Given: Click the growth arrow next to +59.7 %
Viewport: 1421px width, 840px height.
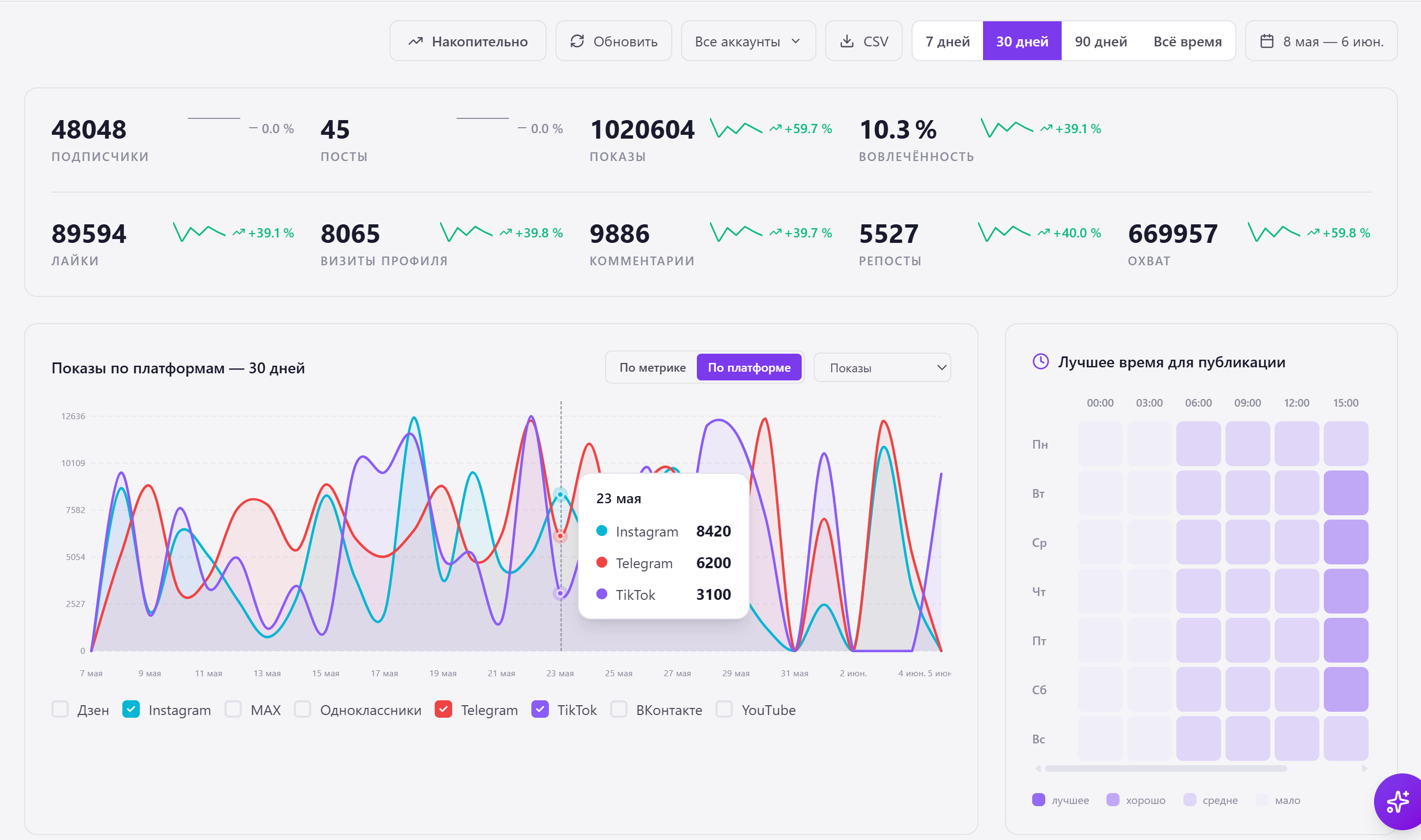Looking at the screenshot, I should [x=775, y=128].
